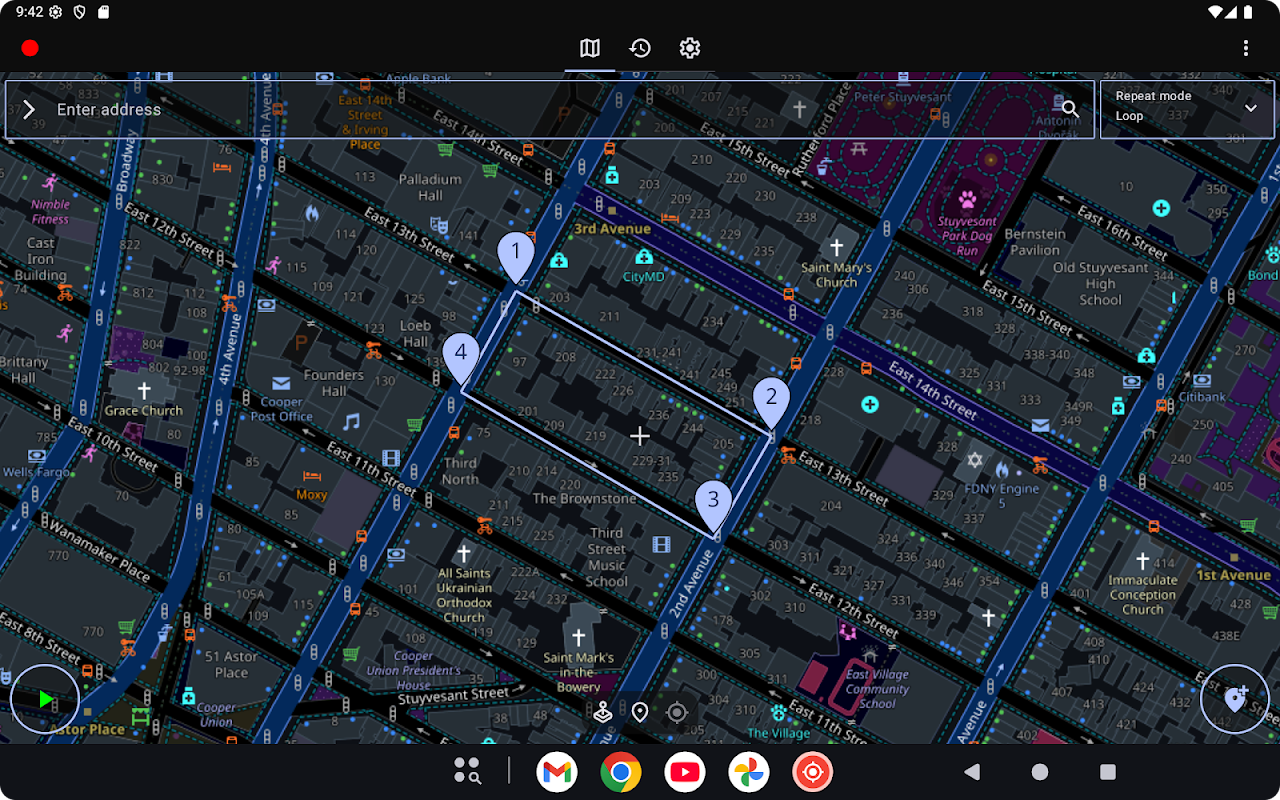
Task: Tap the red status dot in the top bar
Action: pyautogui.click(x=30, y=48)
